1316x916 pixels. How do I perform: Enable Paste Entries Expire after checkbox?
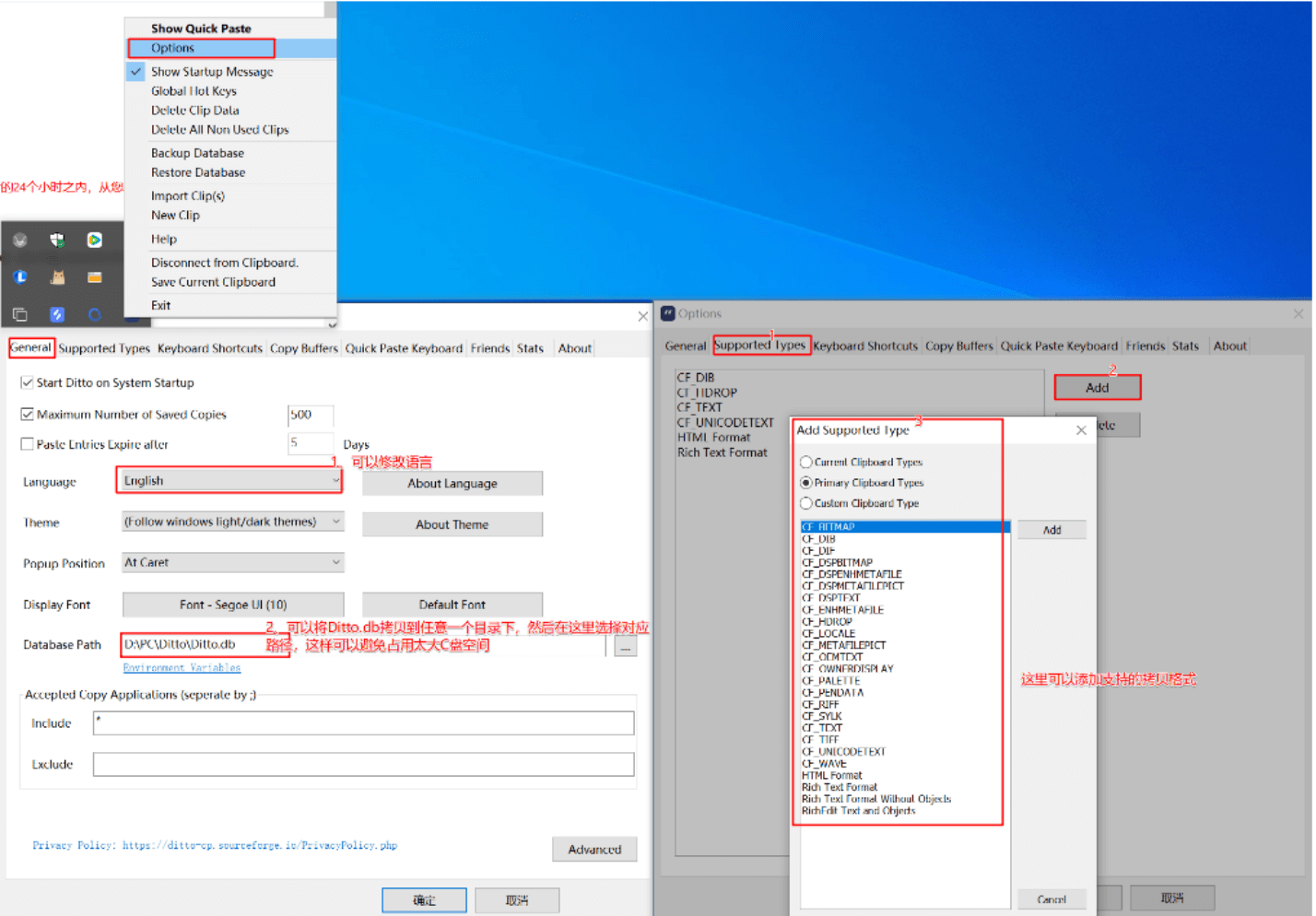[x=28, y=444]
